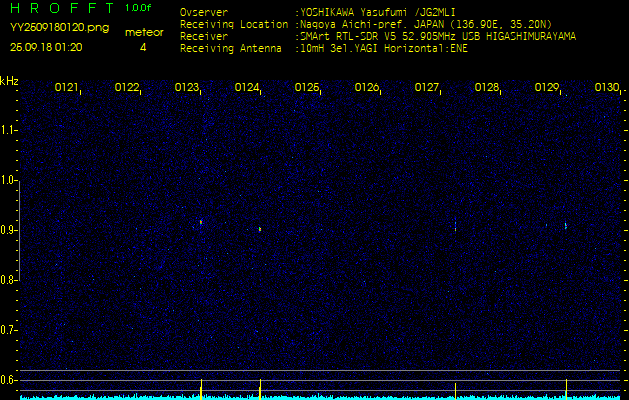Click the HROFFT title text

(63, 8)
